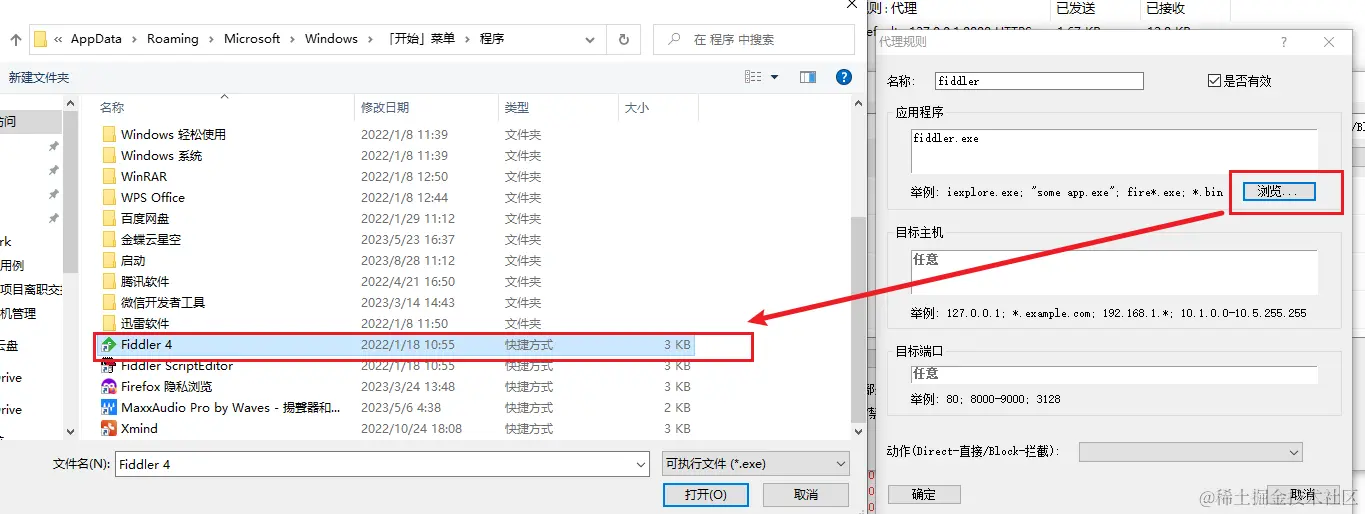
Task: Click the up-directory arrow in address bar
Action: tap(15, 40)
